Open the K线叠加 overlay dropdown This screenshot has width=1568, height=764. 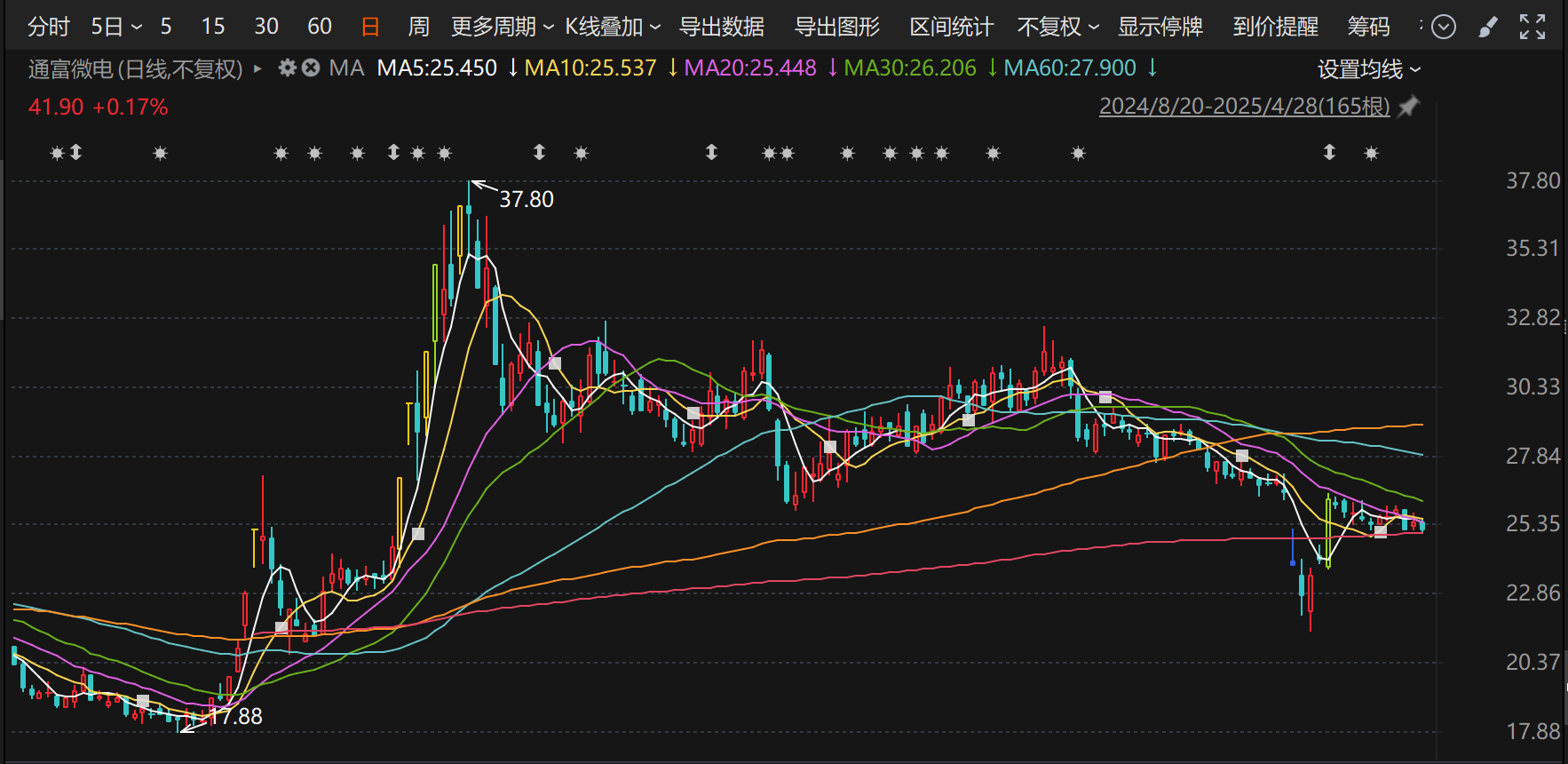(x=613, y=28)
